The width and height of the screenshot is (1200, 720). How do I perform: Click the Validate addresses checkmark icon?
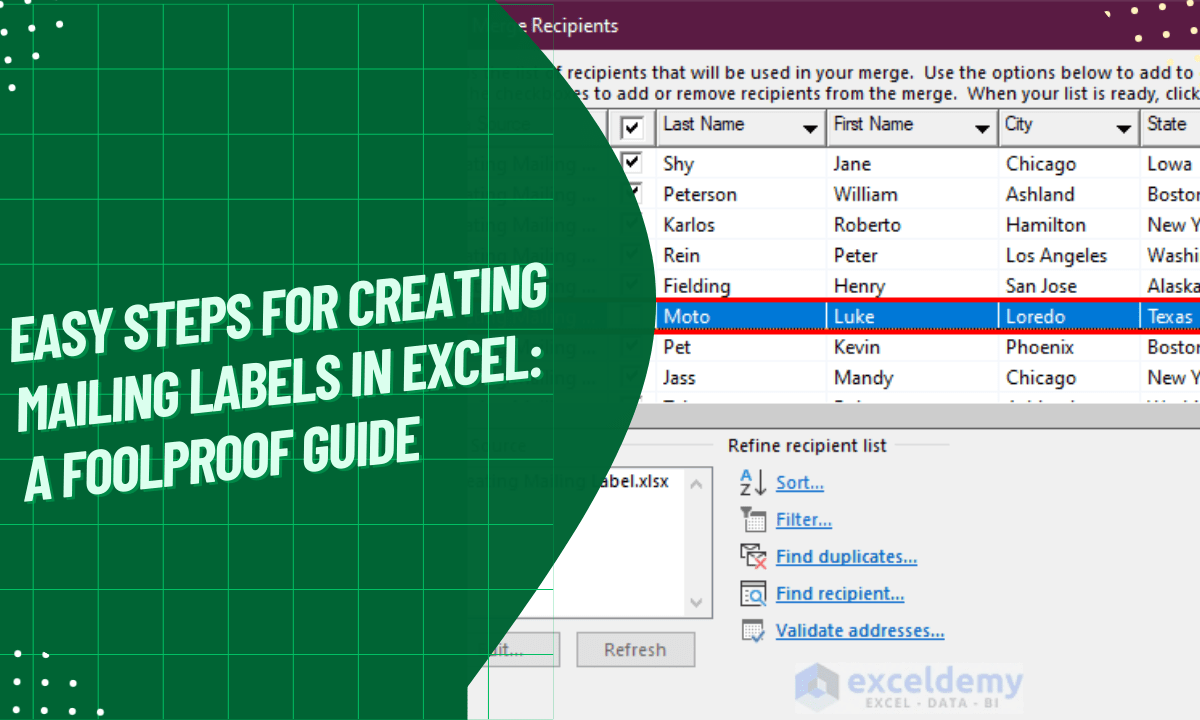click(753, 631)
